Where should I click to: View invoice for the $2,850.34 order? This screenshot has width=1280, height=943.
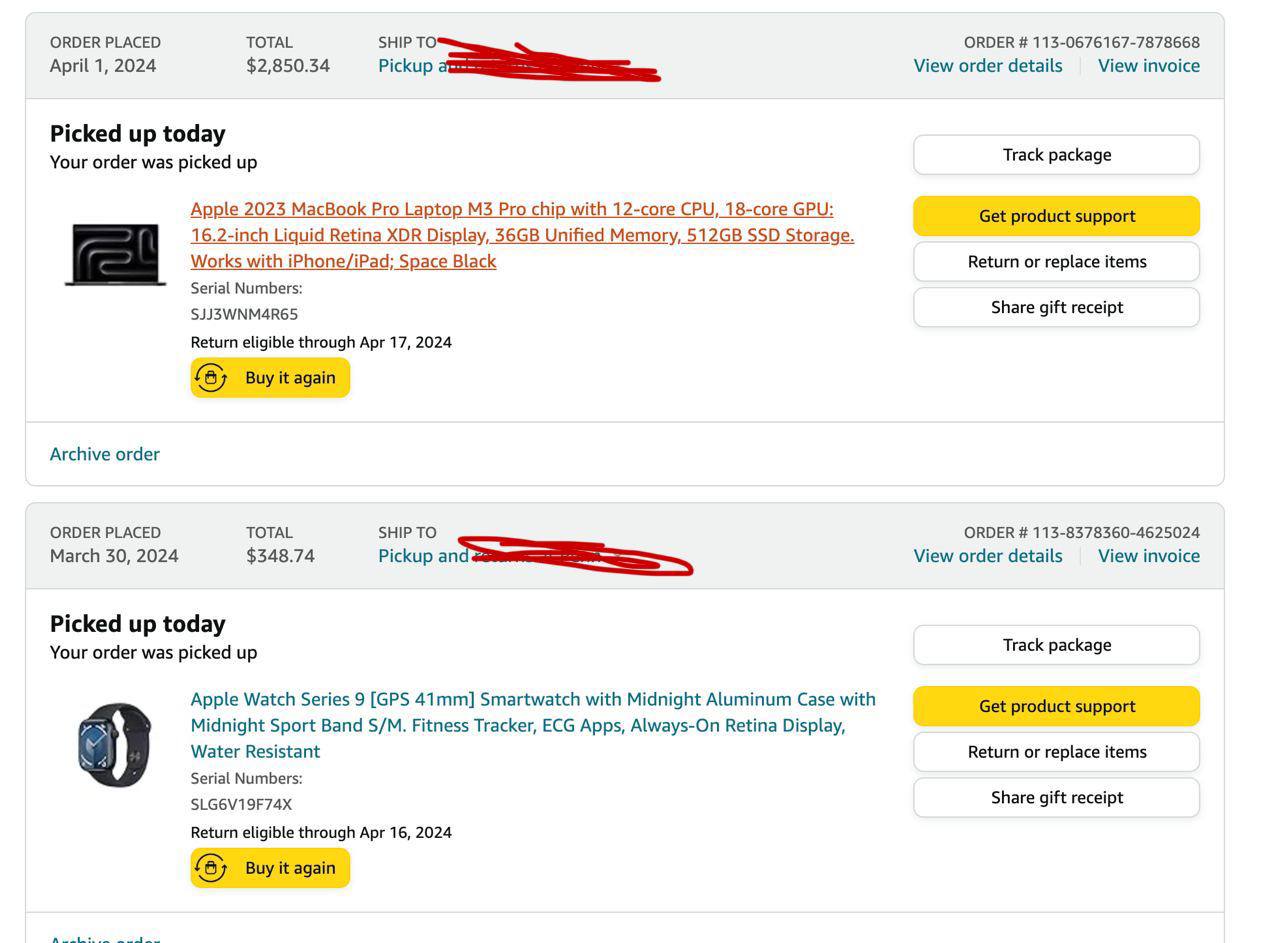point(1148,66)
